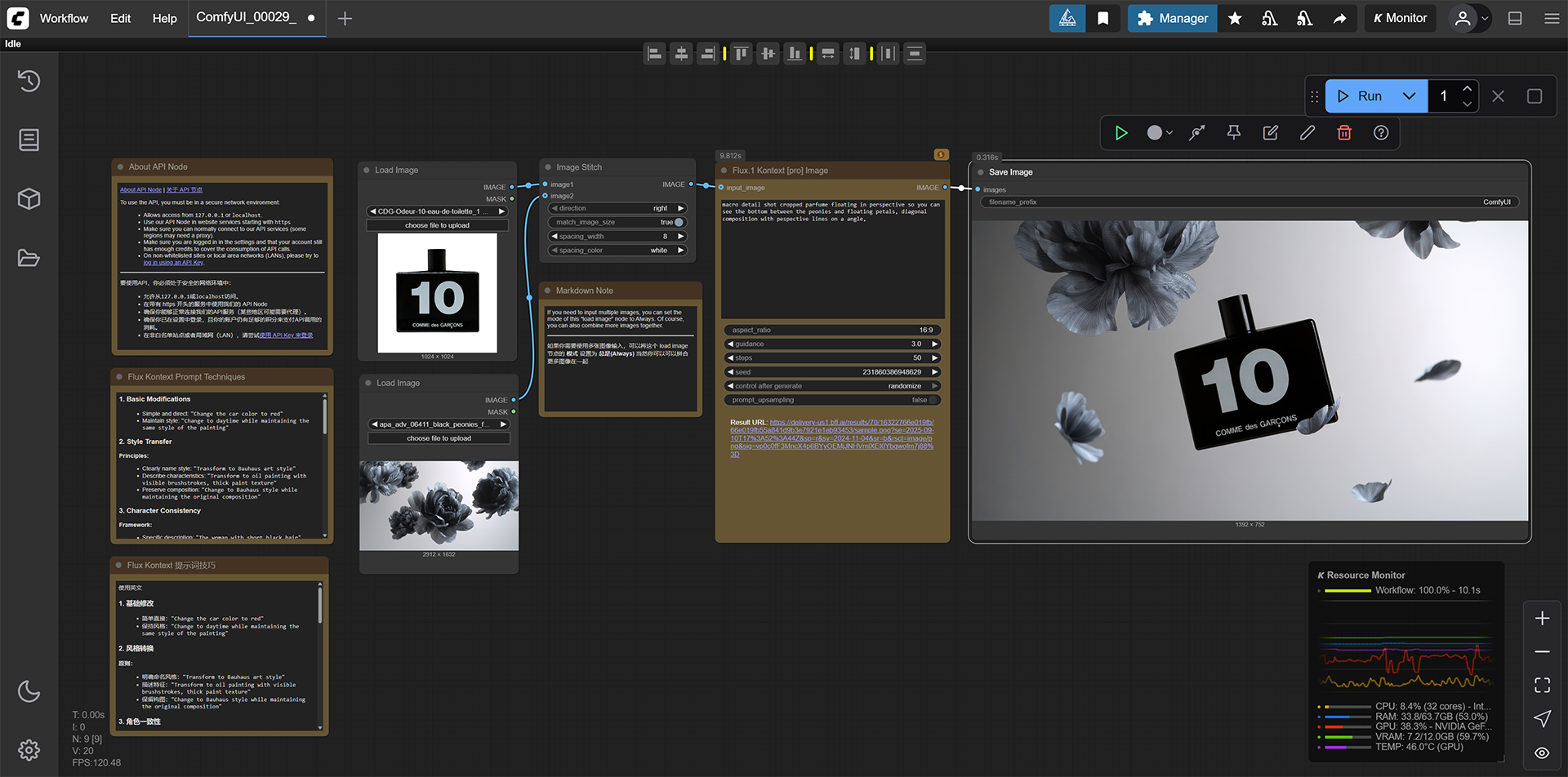
Task: Expand the Run button dropdown arrow
Action: pyautogui.click(x=1409, y=96)
